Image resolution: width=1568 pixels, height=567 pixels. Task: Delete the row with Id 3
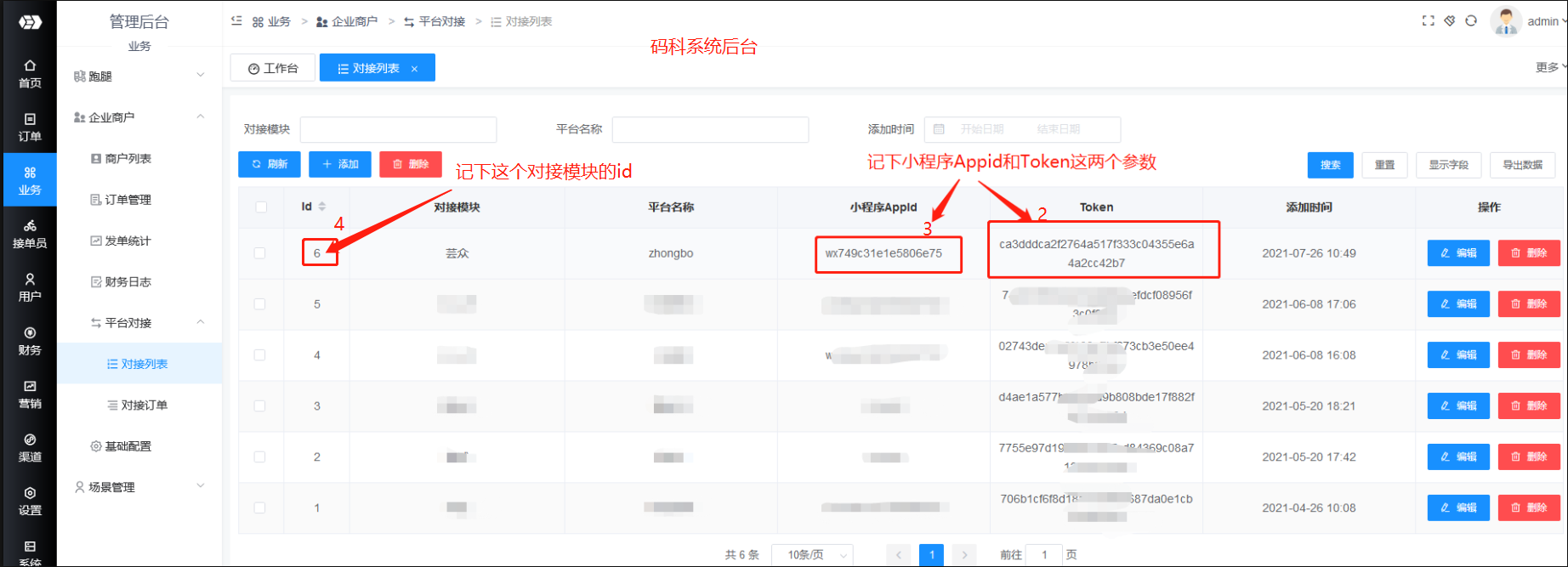coord(1529,406)
